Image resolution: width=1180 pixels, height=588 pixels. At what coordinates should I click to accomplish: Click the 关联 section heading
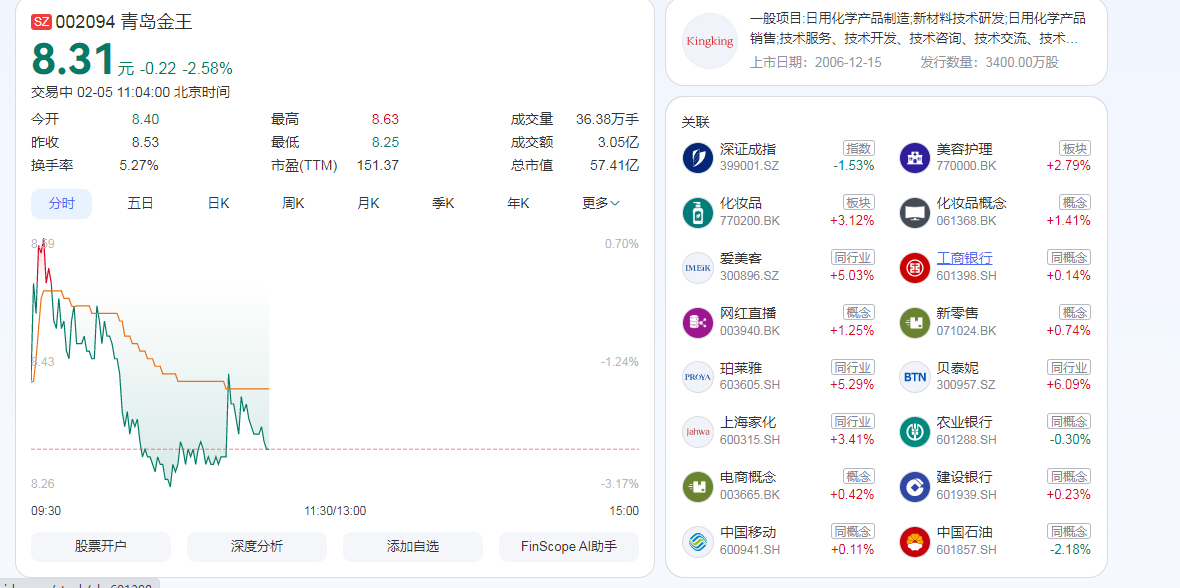point(695,122)
